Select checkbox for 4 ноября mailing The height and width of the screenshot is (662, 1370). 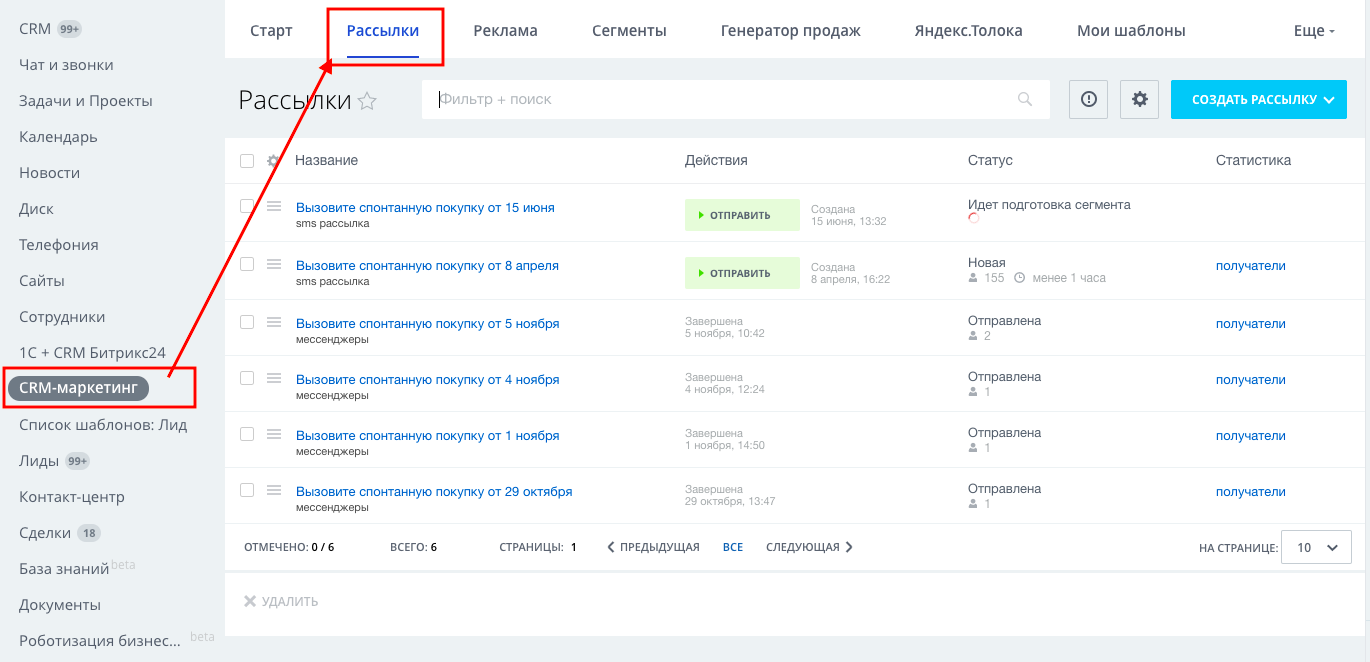tap(247, 378)
